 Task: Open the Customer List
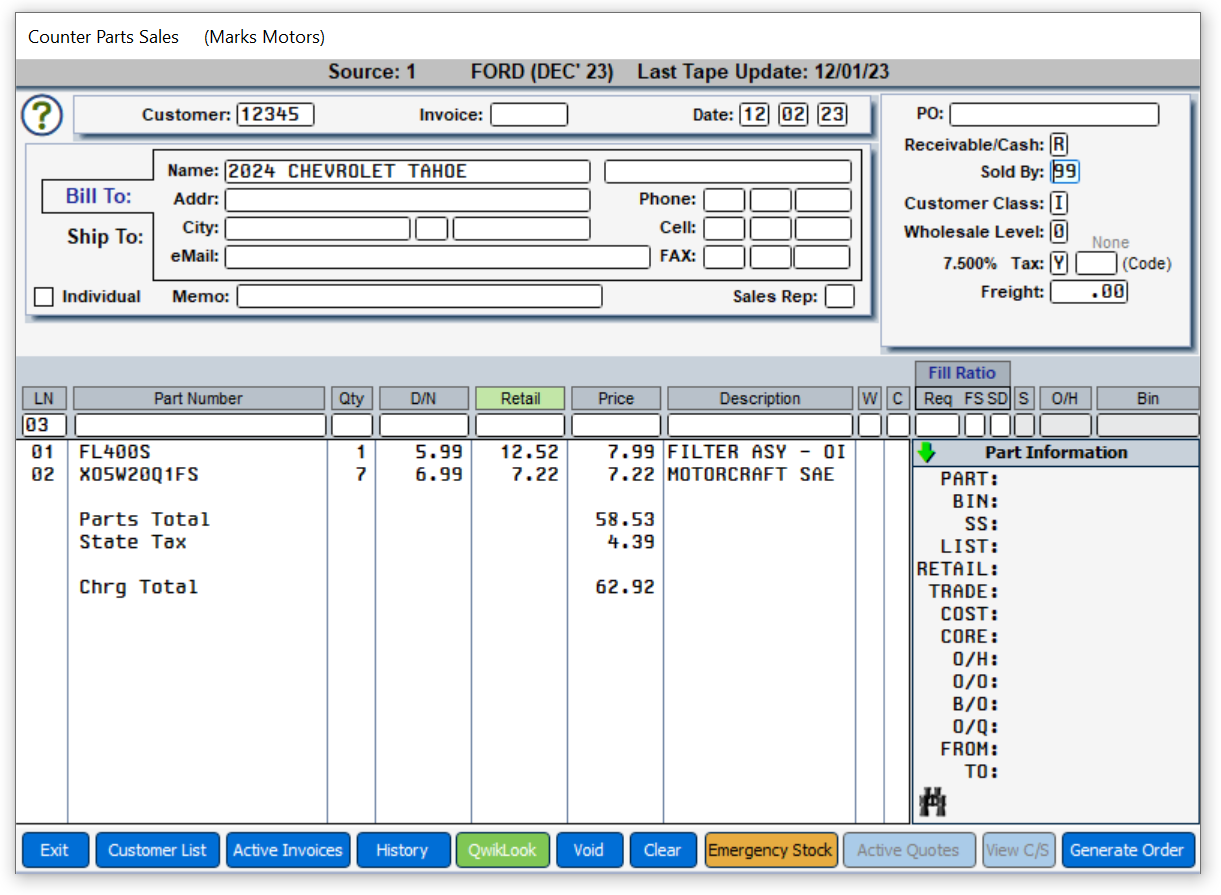157,850
